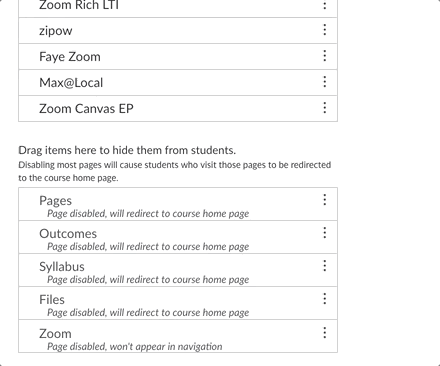Select the disabled Zoom item at bottom

click(178, 336)
